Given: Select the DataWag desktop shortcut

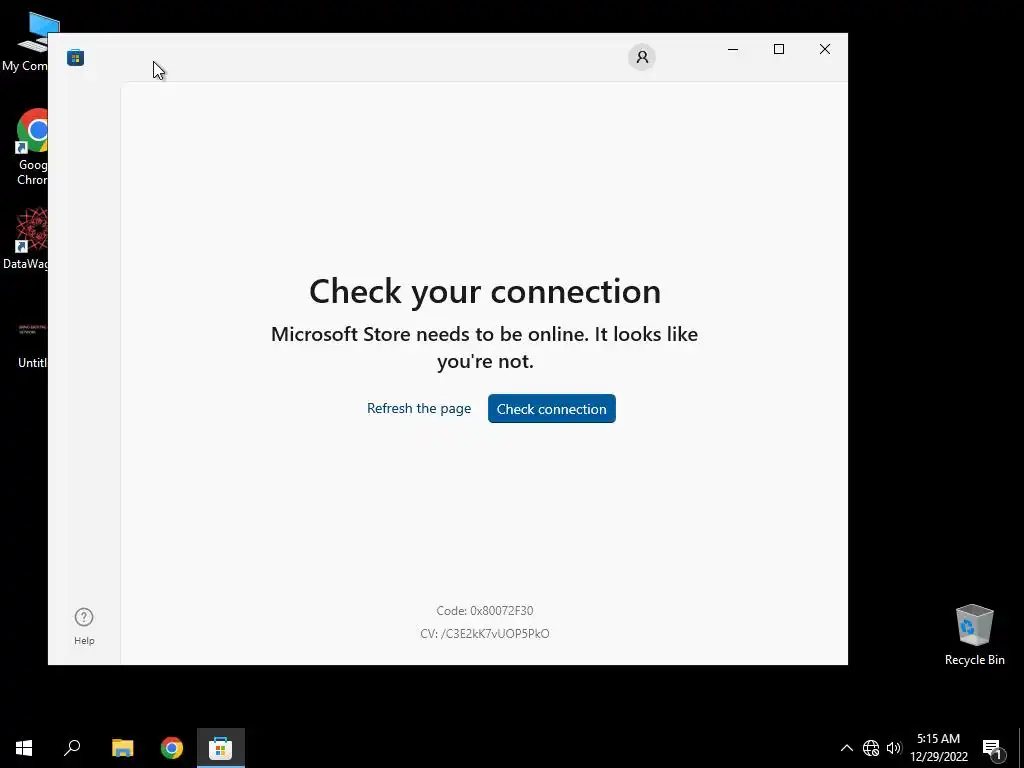Looking at the screenshot, I should click(x=26, y=238).
